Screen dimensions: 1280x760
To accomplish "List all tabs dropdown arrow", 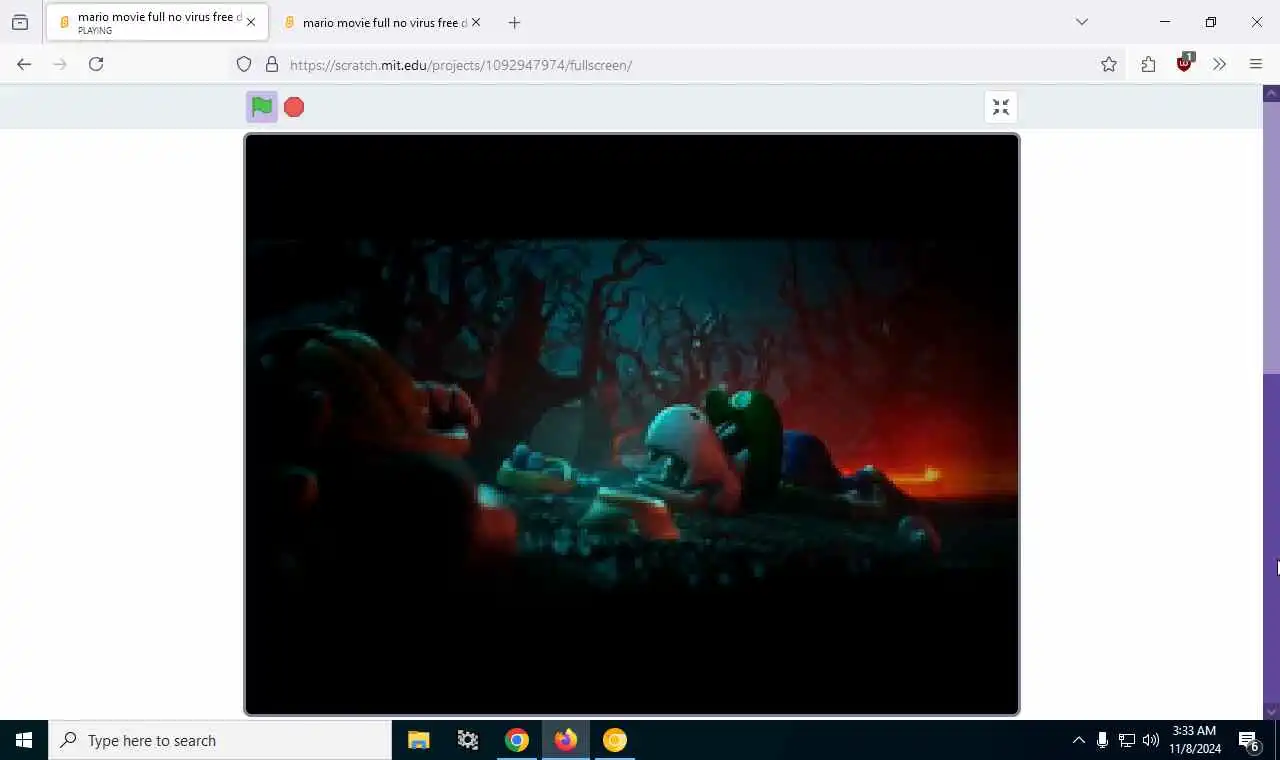I will [1081, 22].
